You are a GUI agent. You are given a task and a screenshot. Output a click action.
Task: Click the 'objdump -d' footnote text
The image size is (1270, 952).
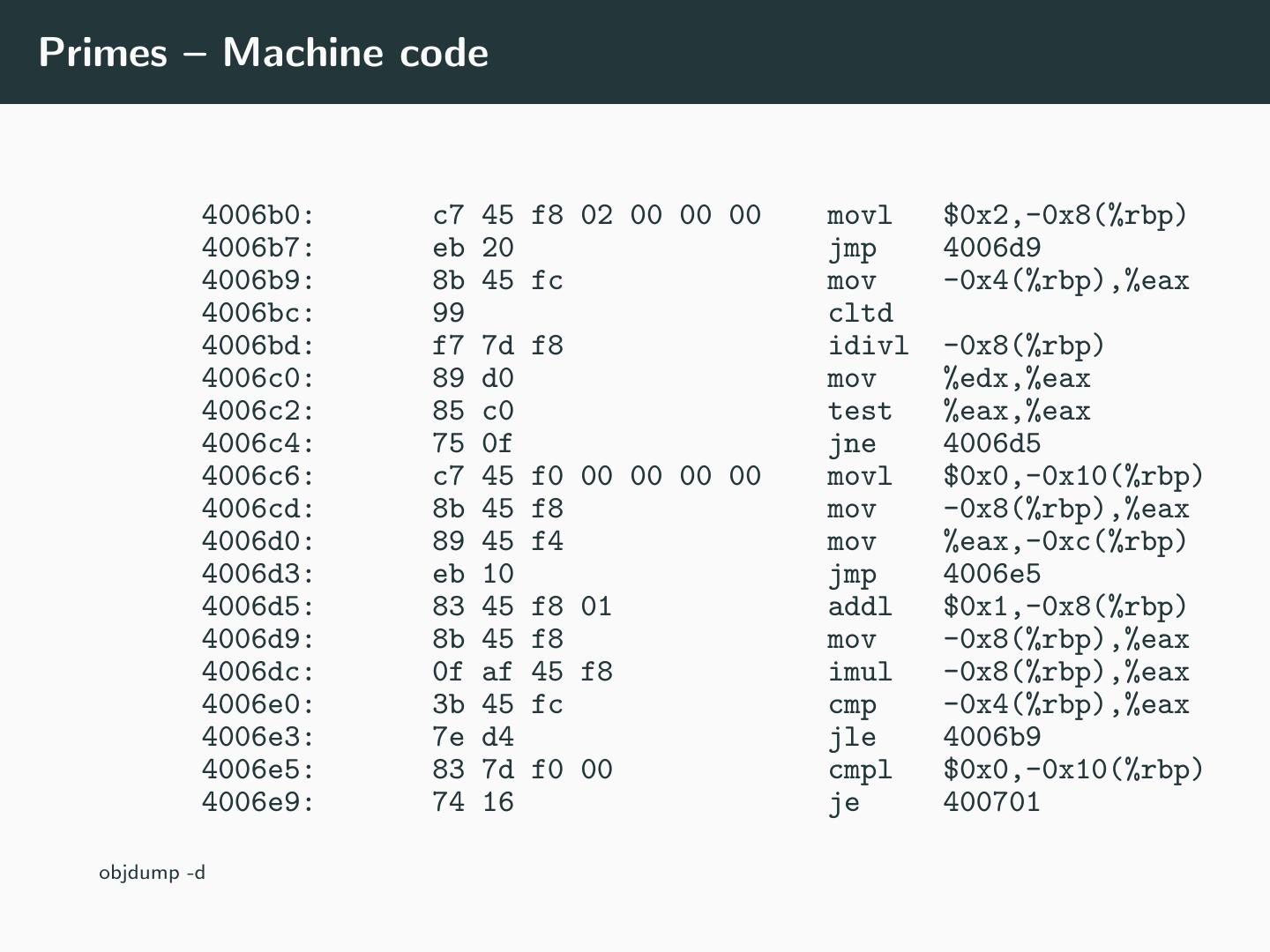152,873
